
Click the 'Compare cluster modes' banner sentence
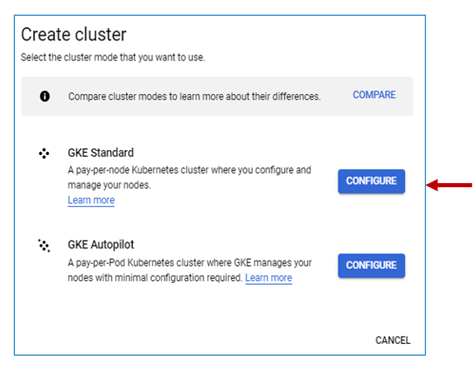coord(194,97)
